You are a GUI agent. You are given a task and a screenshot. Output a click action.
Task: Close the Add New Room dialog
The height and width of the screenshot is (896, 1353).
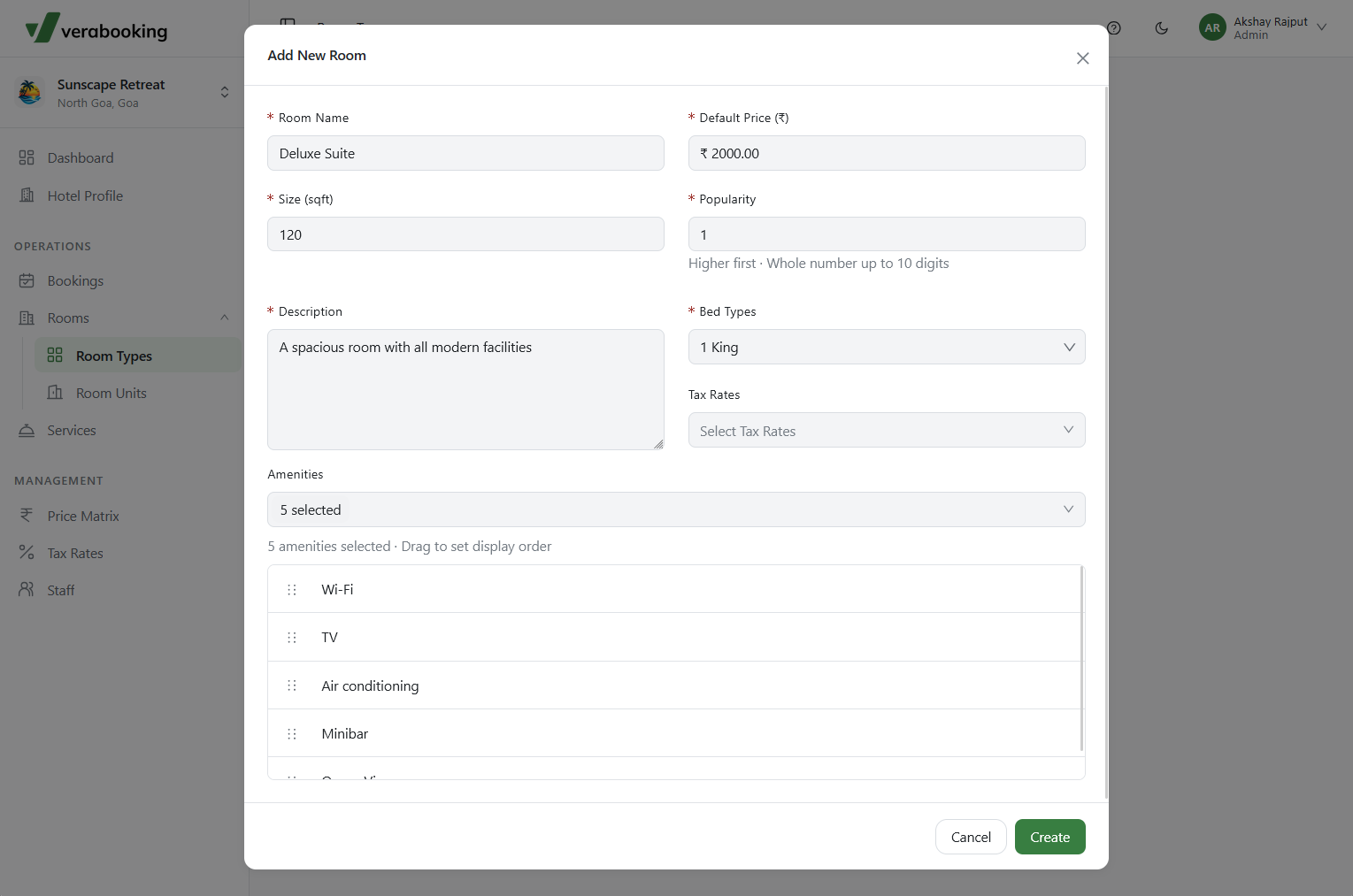[1082, 58]
